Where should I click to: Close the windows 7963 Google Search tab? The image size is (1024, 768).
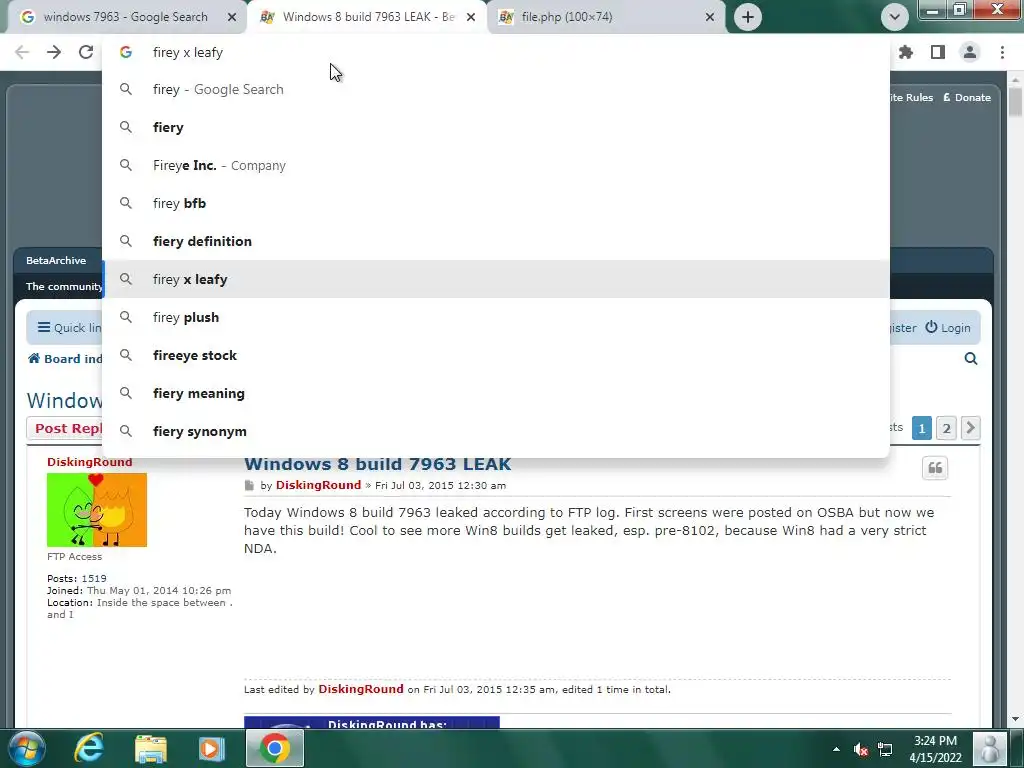click(232, 17)
